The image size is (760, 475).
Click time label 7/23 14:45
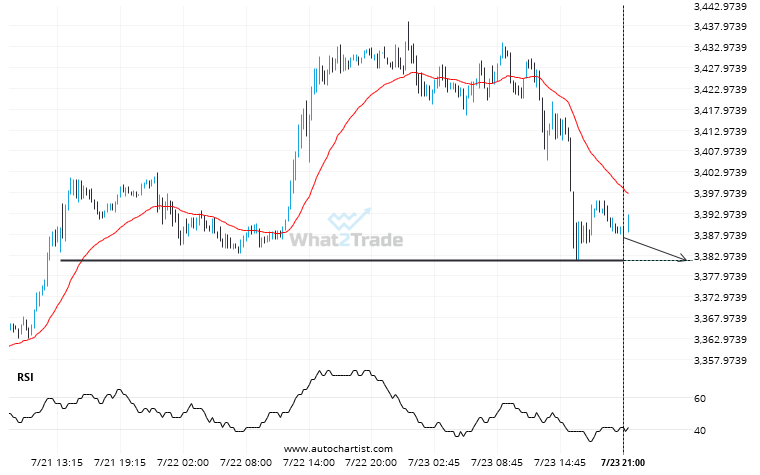click(x=560, y=462)
